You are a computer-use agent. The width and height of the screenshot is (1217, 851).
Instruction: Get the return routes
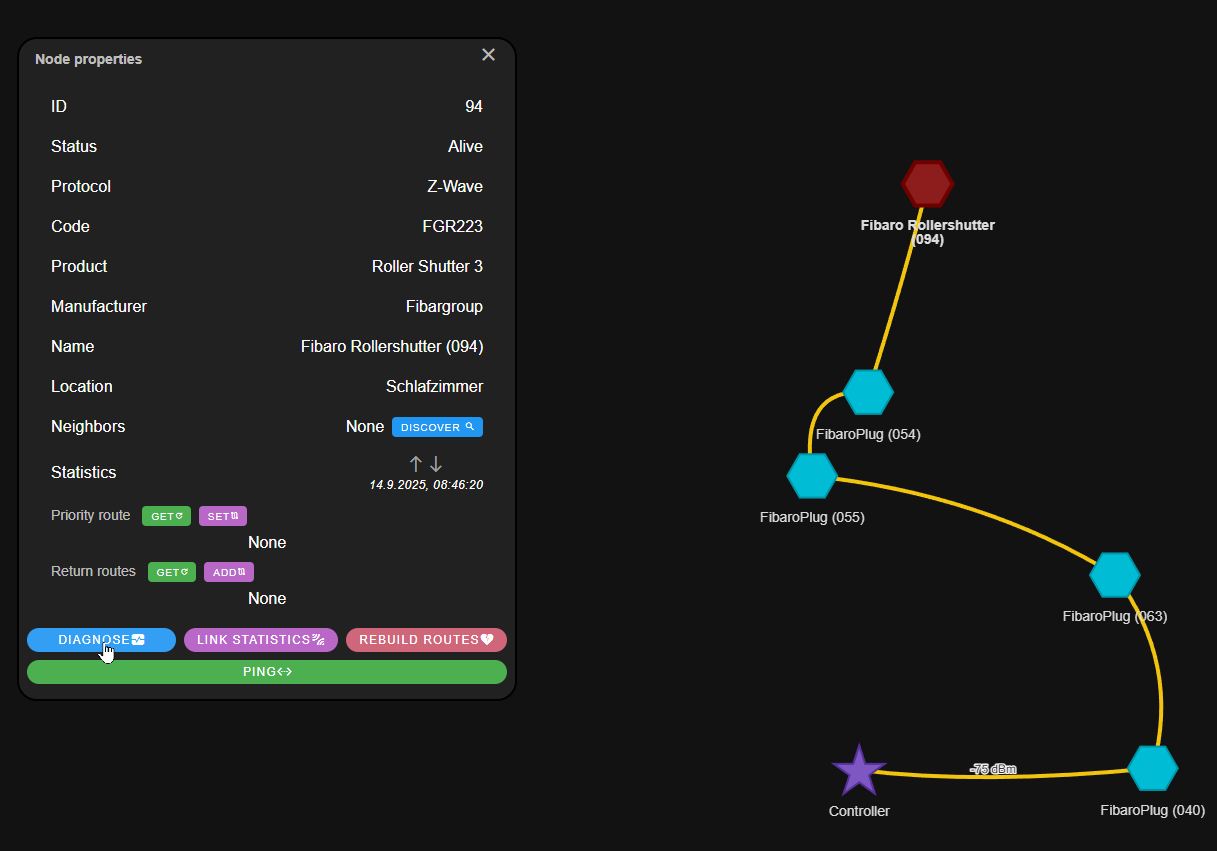pyautogui.click(x=172, y=572)
